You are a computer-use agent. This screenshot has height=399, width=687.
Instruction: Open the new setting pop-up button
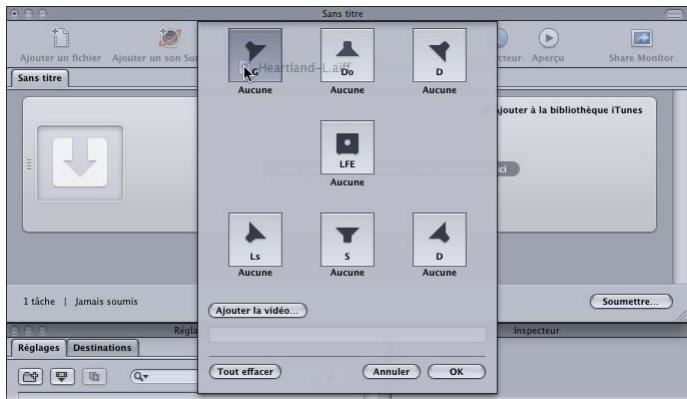point(62,377)
